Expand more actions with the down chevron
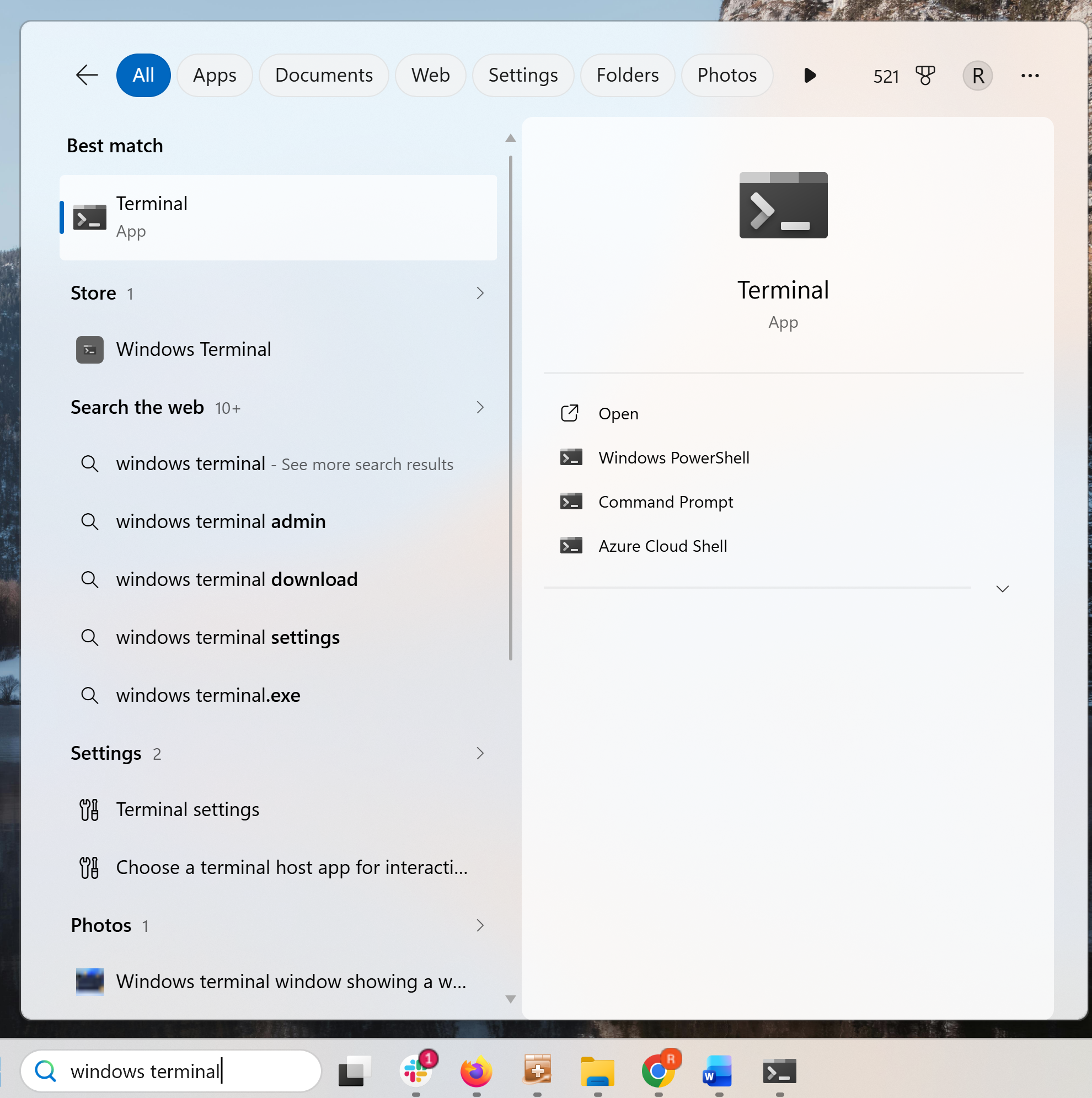The image size is (1092, 1098). (1002, 589)
